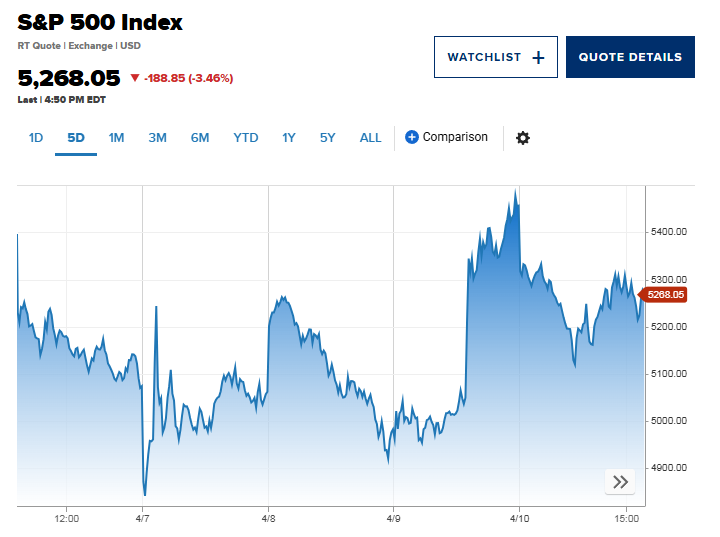Open QUOTE DETAILS page
The width and height of the screenshot is (720, 537).
click(630, 57)
